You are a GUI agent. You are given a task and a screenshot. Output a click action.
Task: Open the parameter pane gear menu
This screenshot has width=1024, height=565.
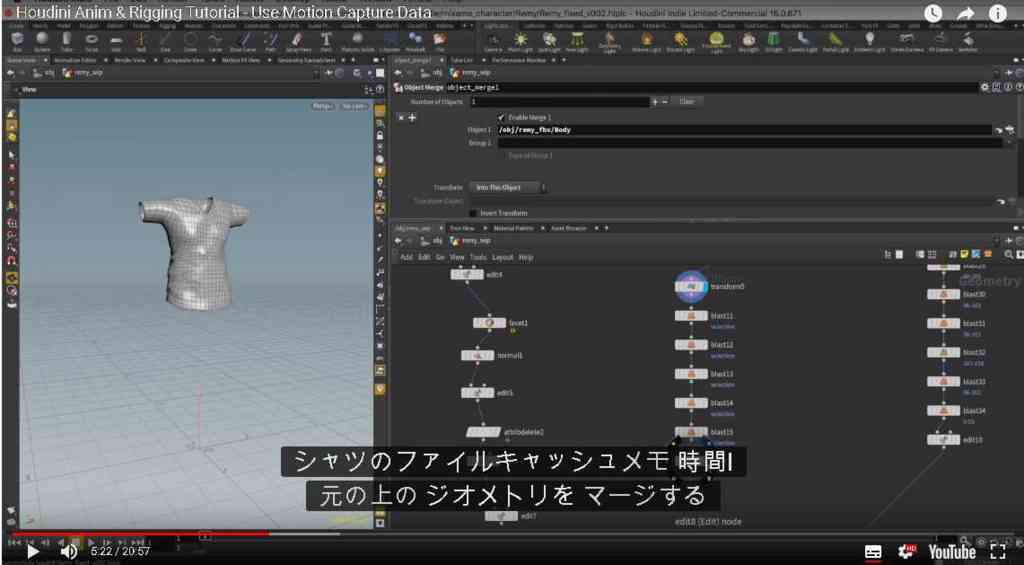click(x=985, y=87)
